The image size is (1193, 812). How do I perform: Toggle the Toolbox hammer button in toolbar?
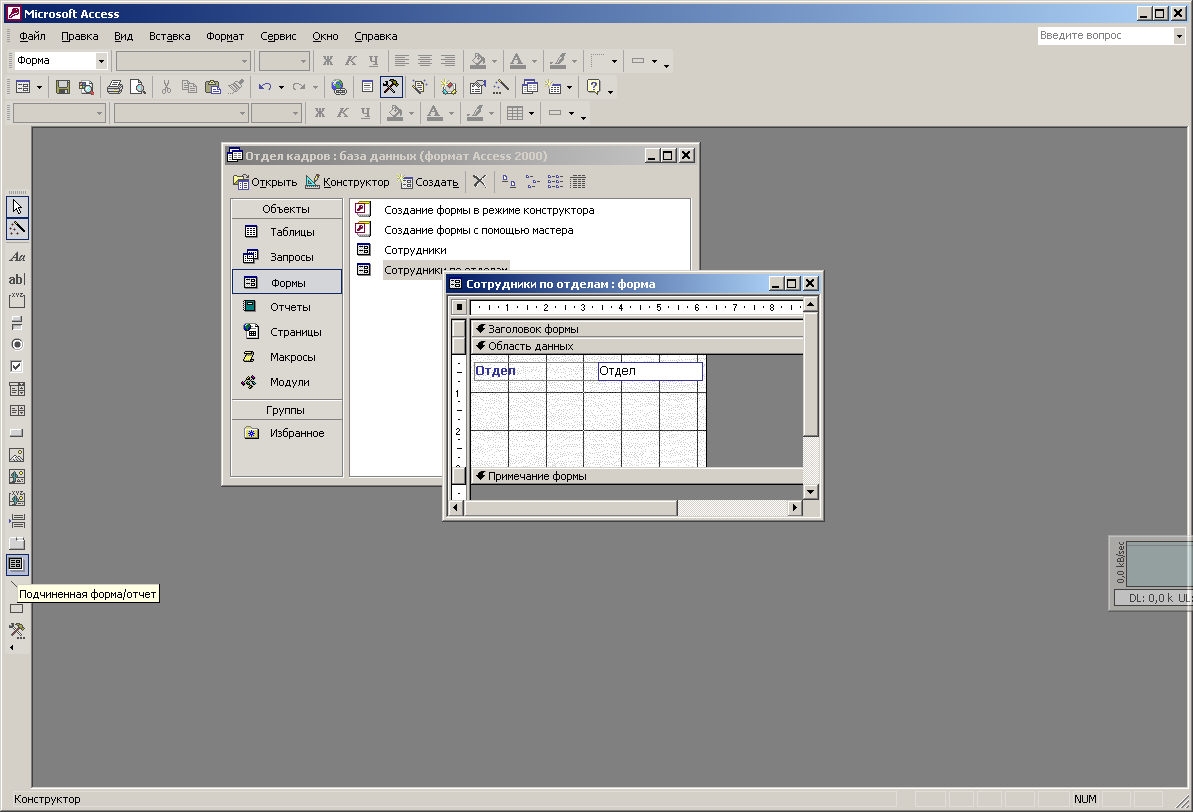(391, 87)
